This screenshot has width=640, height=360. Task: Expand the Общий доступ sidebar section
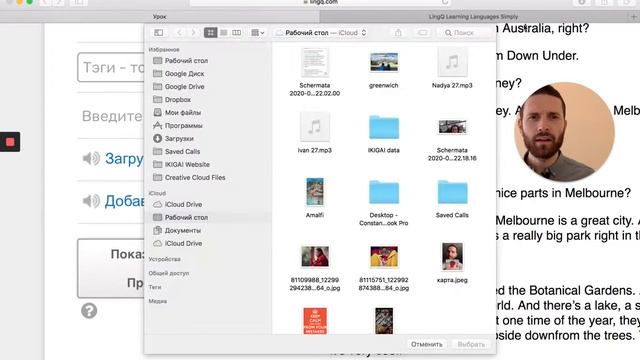tap(169, 273)
